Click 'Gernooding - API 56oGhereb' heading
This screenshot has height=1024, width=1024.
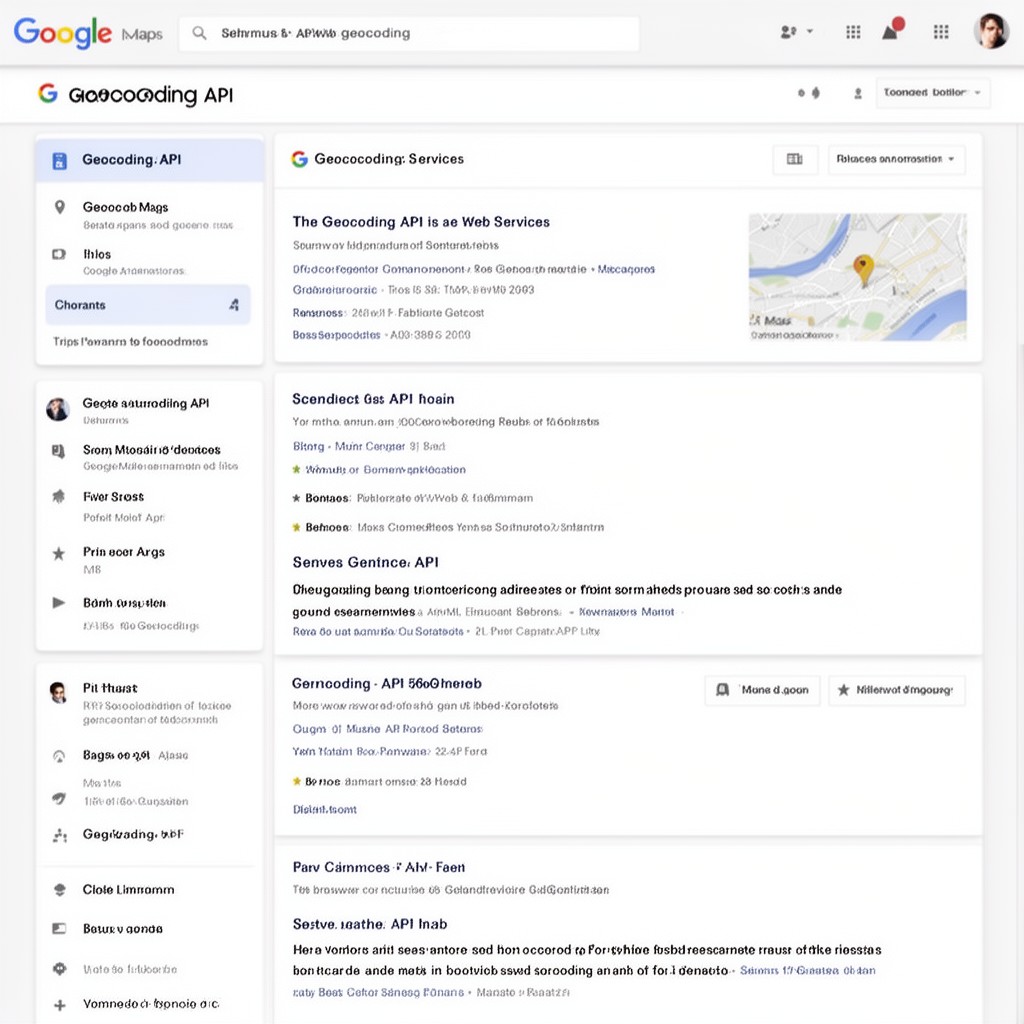(x=387, y=684)
